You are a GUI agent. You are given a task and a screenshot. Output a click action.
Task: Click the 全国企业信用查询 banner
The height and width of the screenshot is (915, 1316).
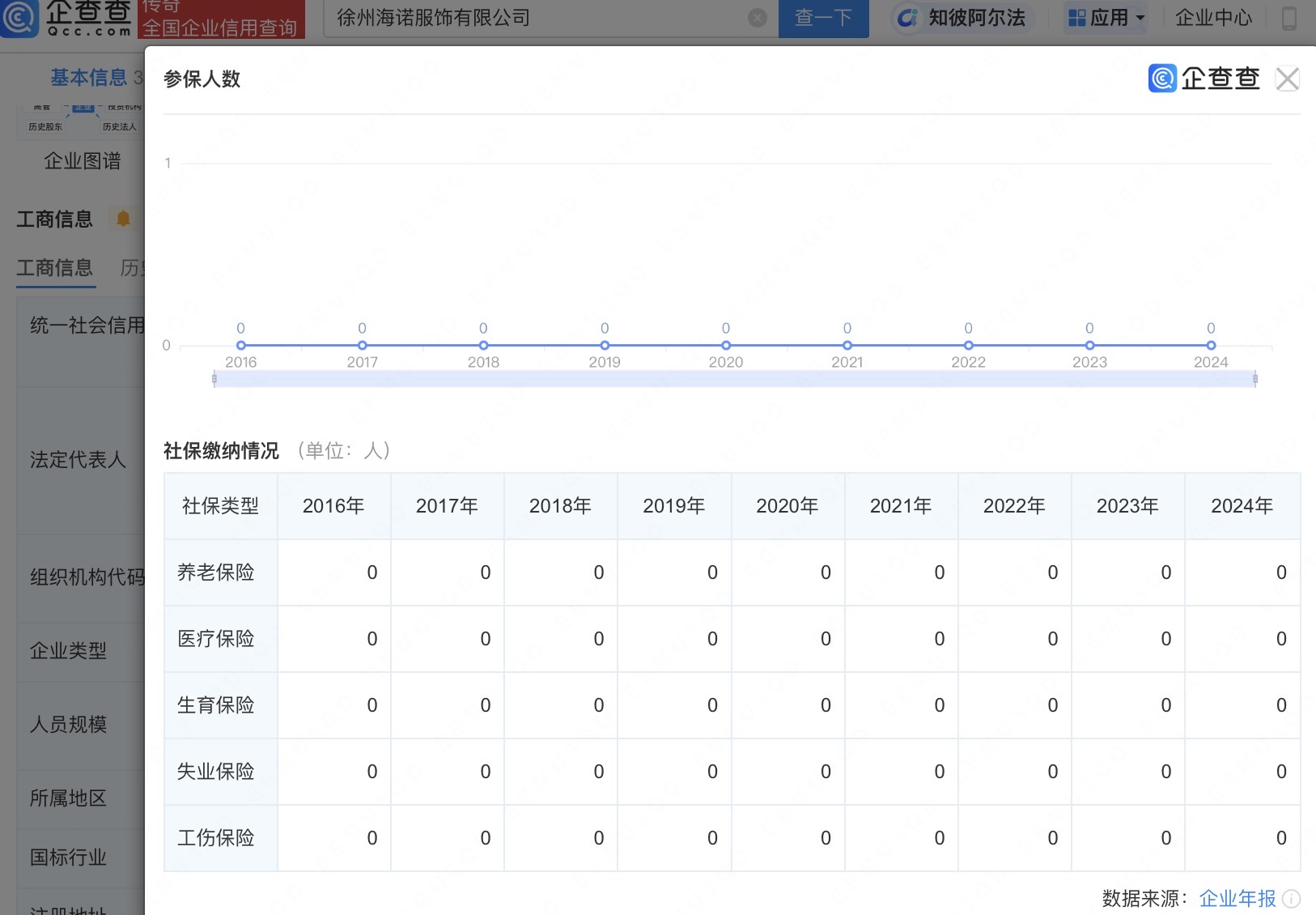point(221,19)
